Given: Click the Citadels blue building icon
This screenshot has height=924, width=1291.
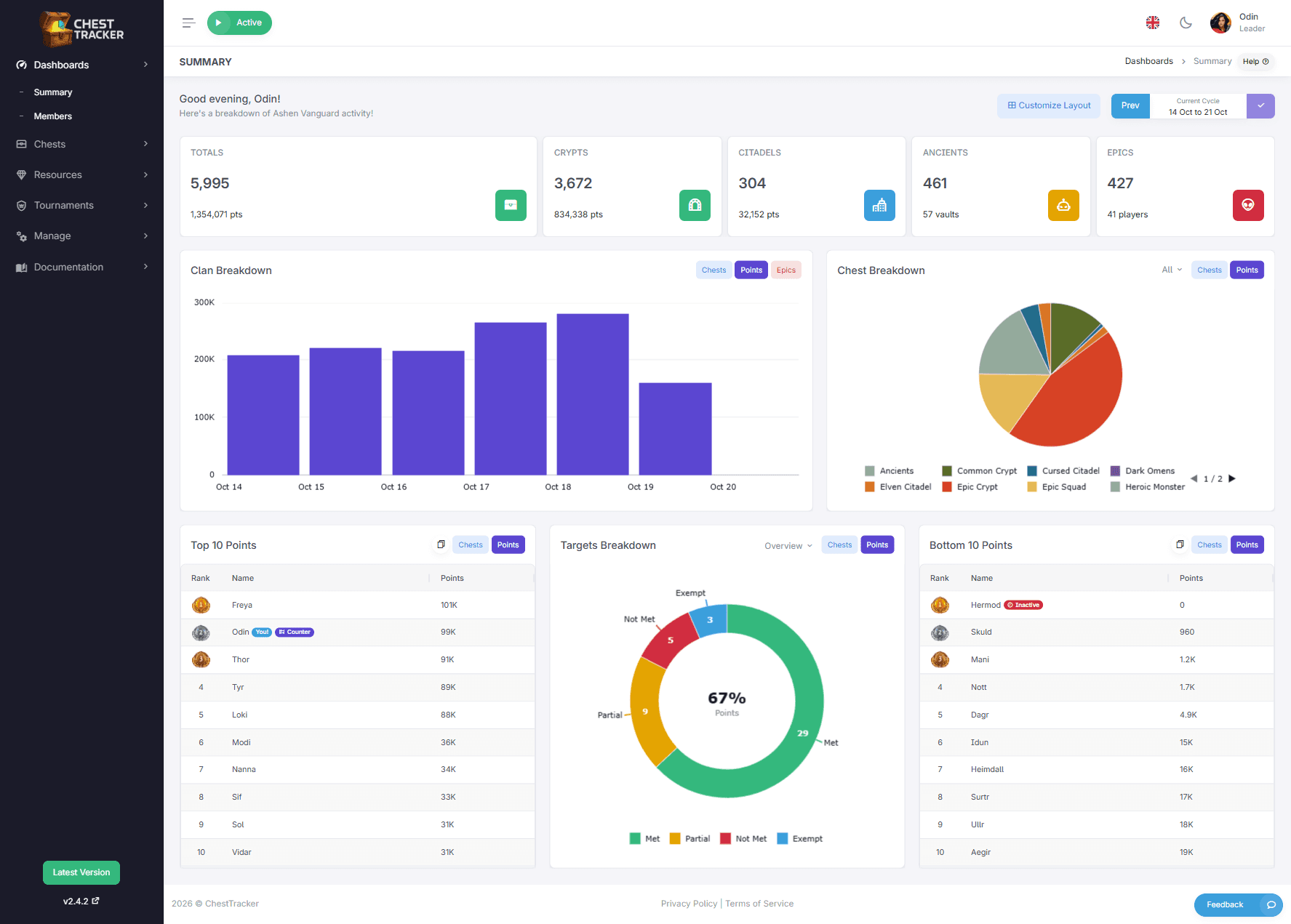Looking at the screenshot, I should 879,205.
